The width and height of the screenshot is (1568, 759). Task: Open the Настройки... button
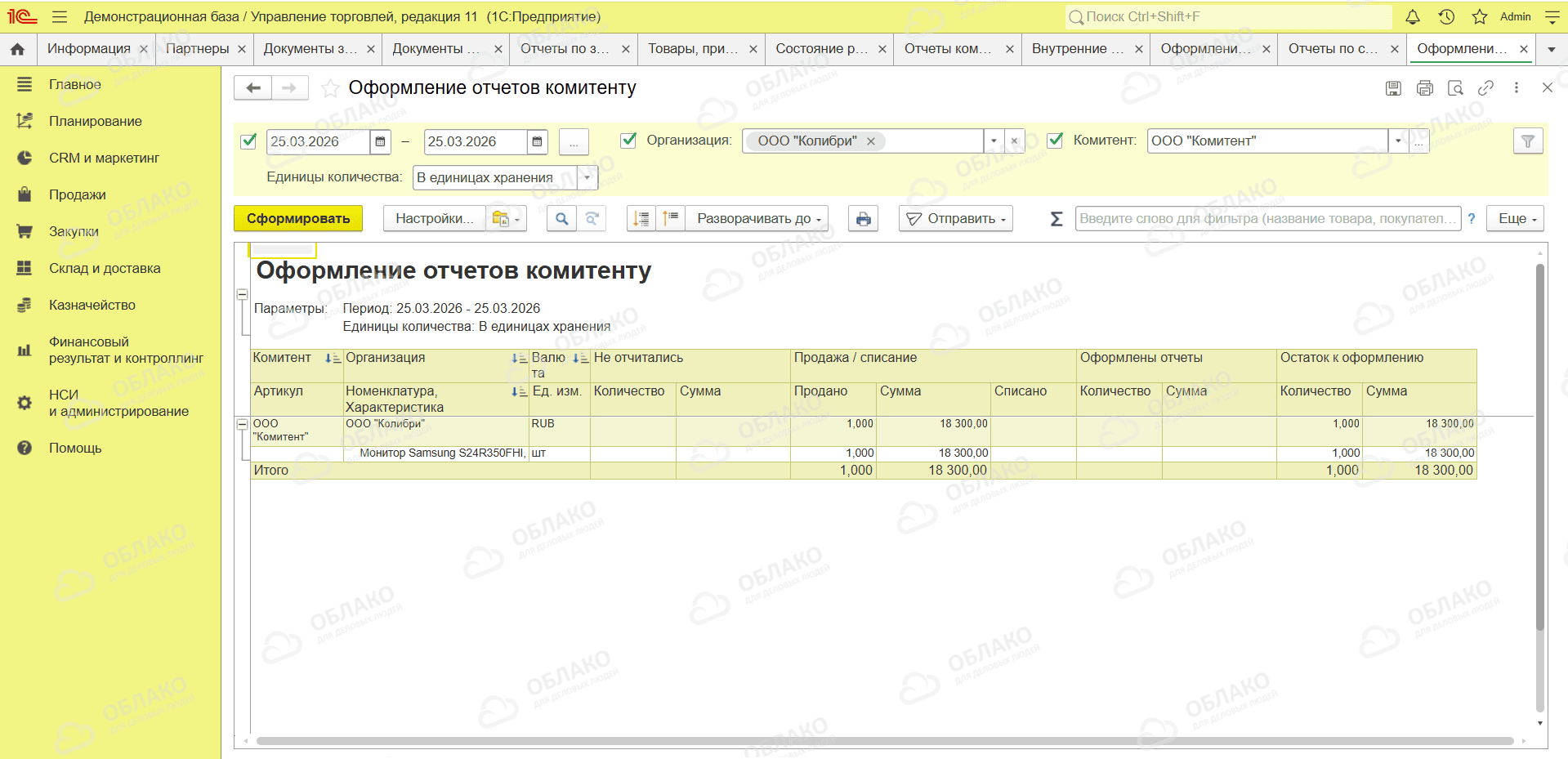(435, 219)
